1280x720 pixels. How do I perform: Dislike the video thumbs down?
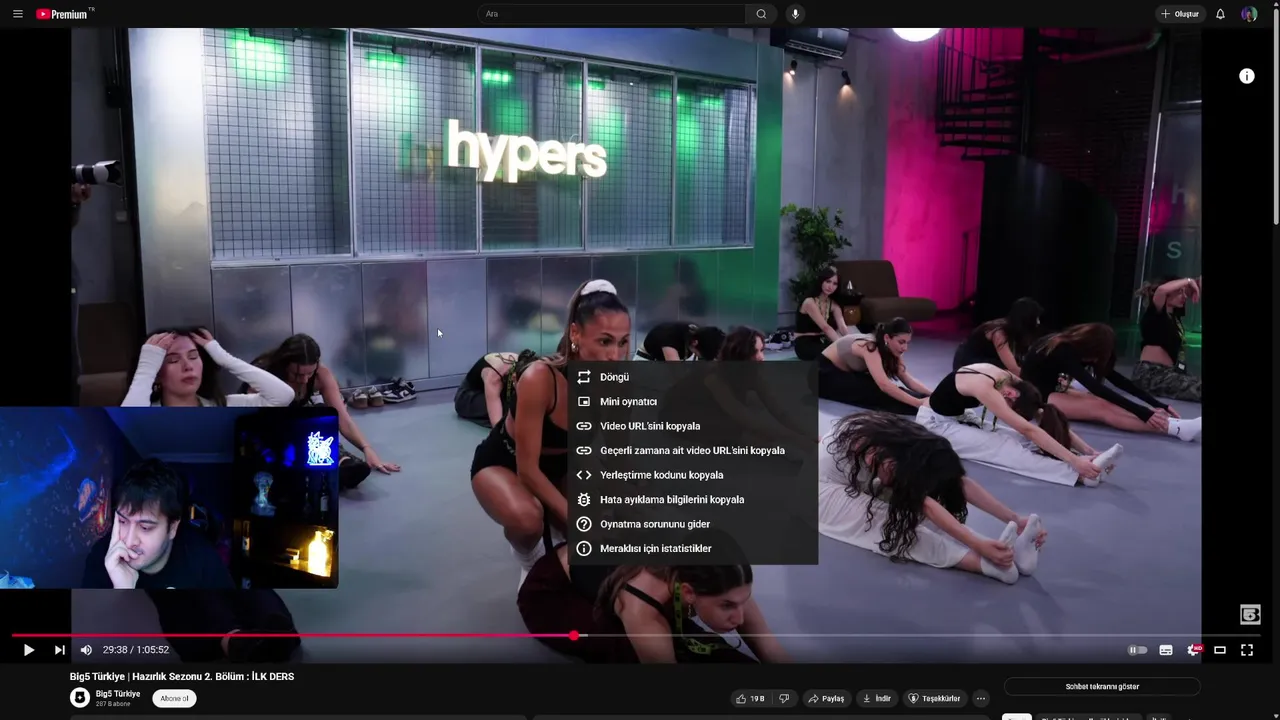784,699
